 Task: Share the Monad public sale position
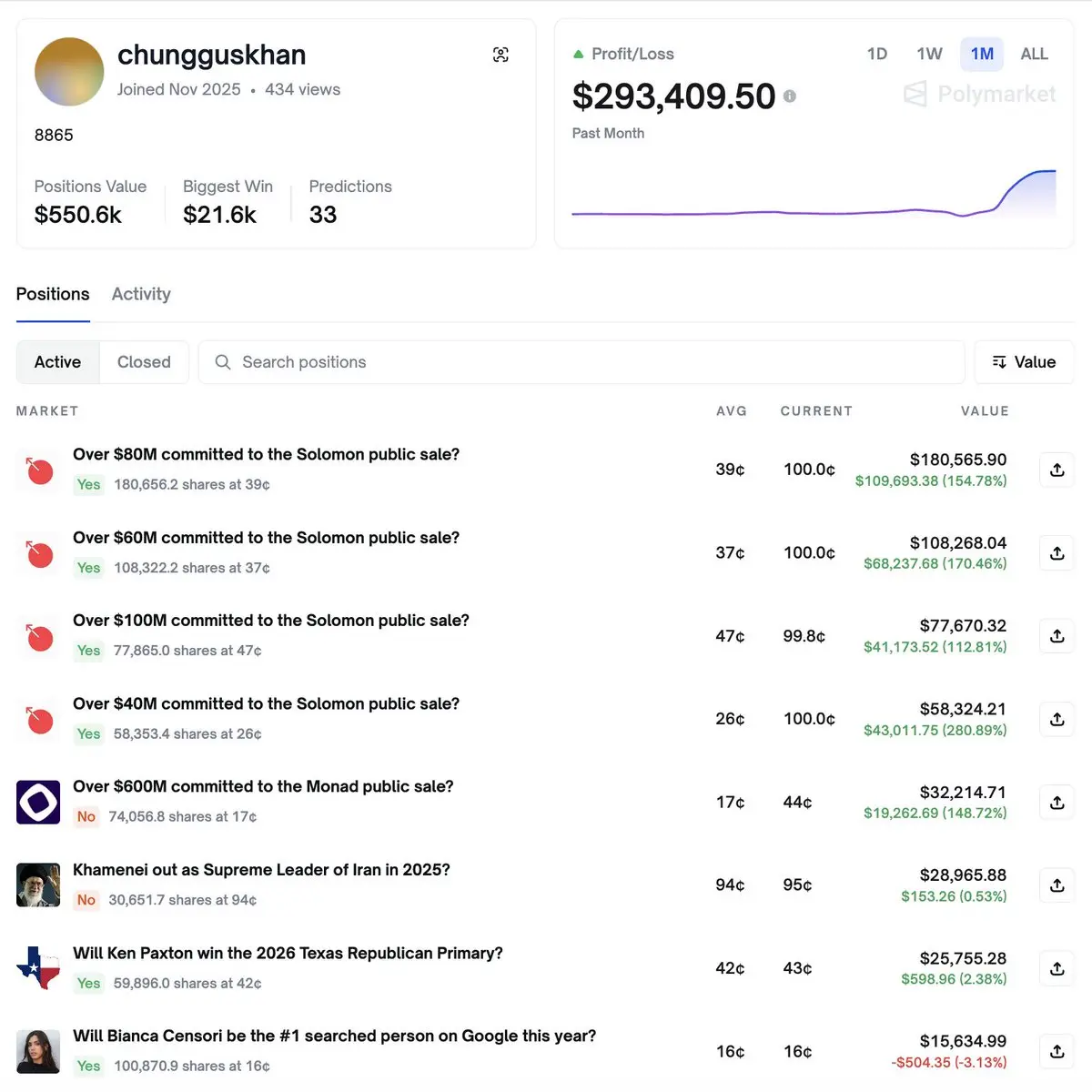(x=1057, y=803)
